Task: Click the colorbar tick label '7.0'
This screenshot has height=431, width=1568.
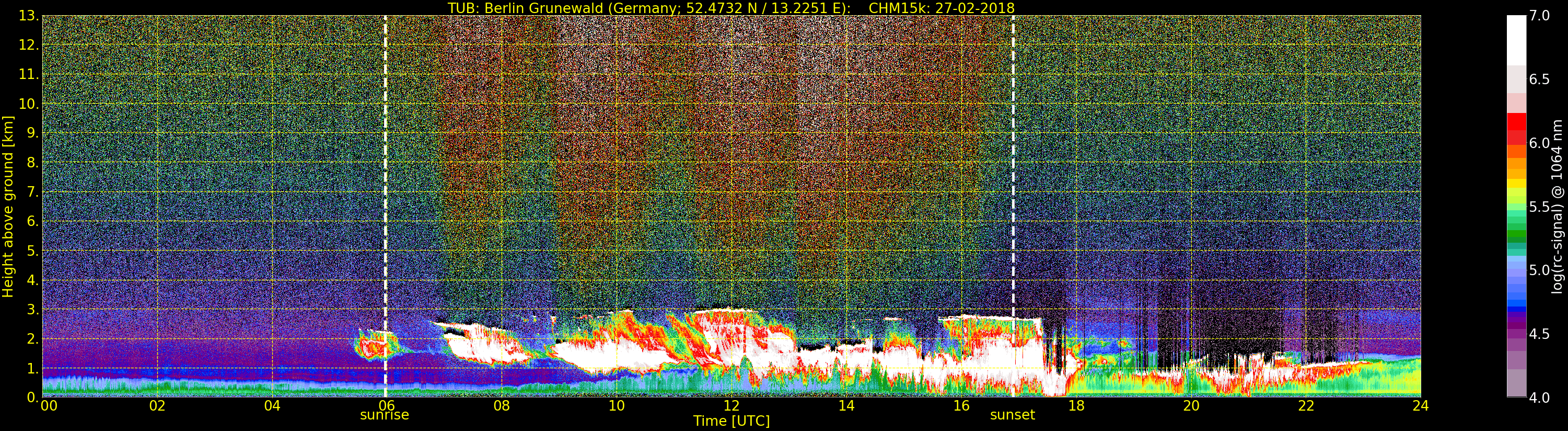Action: click(1539, 16)
